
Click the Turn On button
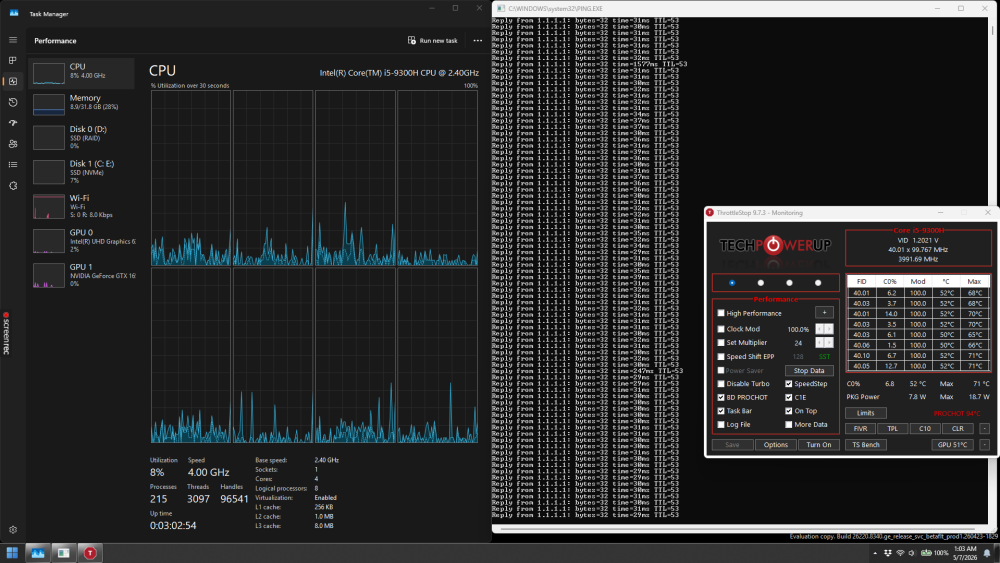pos(818,444)
